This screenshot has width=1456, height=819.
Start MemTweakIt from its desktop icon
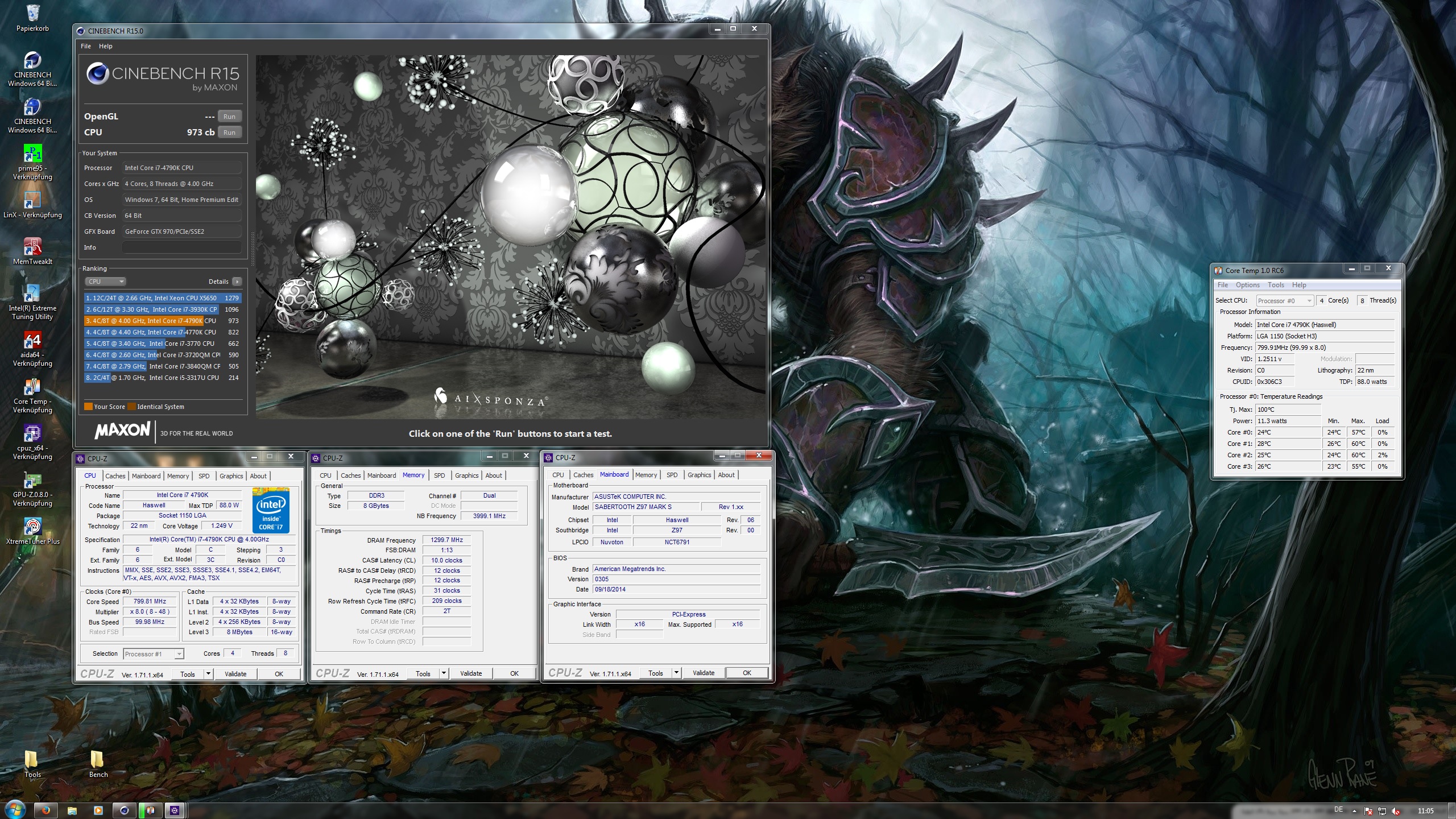32,251
